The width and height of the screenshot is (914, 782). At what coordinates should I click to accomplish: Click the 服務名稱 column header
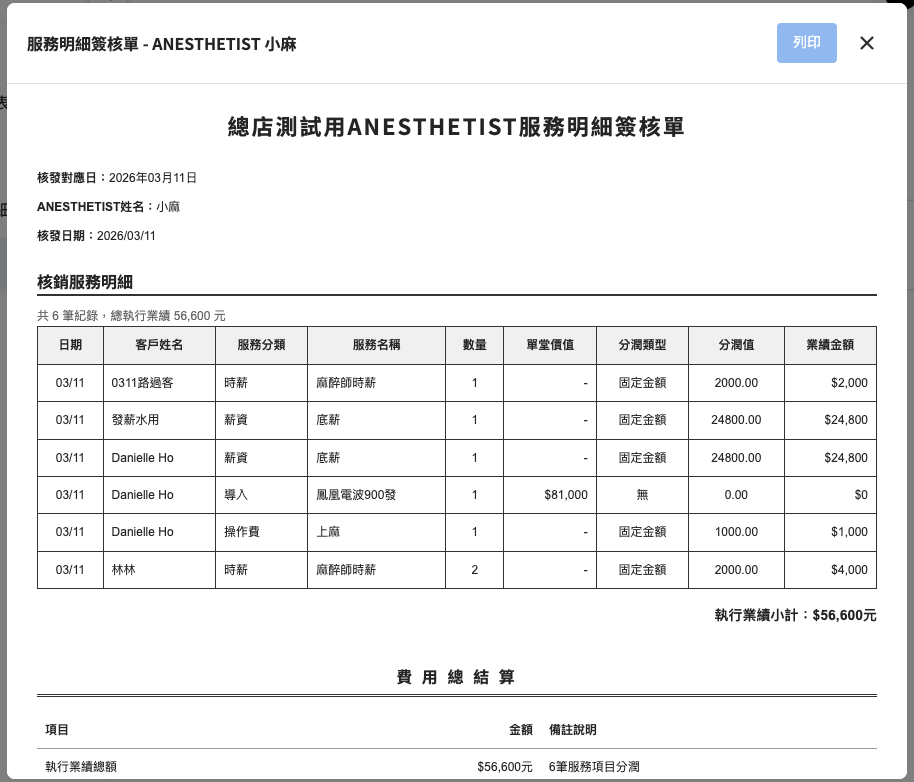click(x=376, y=345)
